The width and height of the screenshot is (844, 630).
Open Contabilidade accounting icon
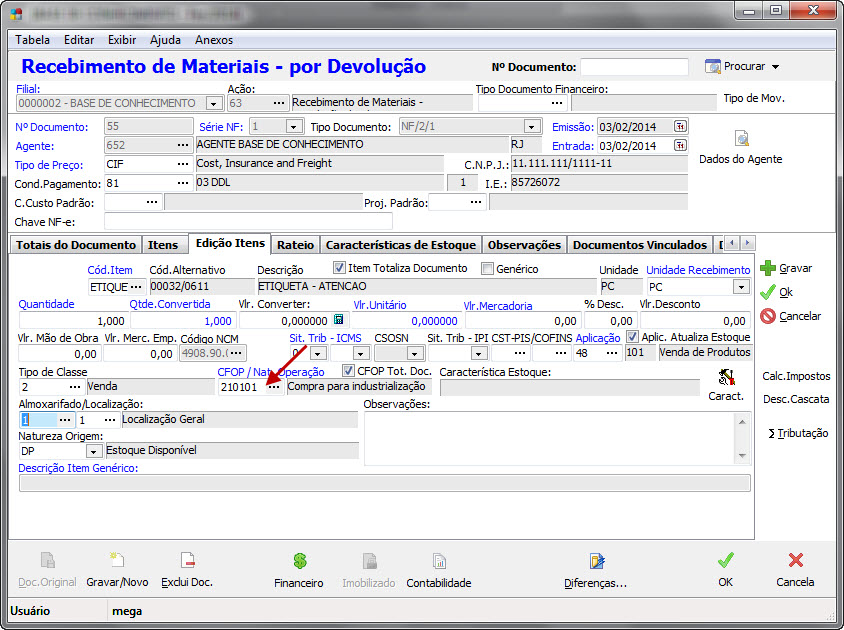(438, 562)
